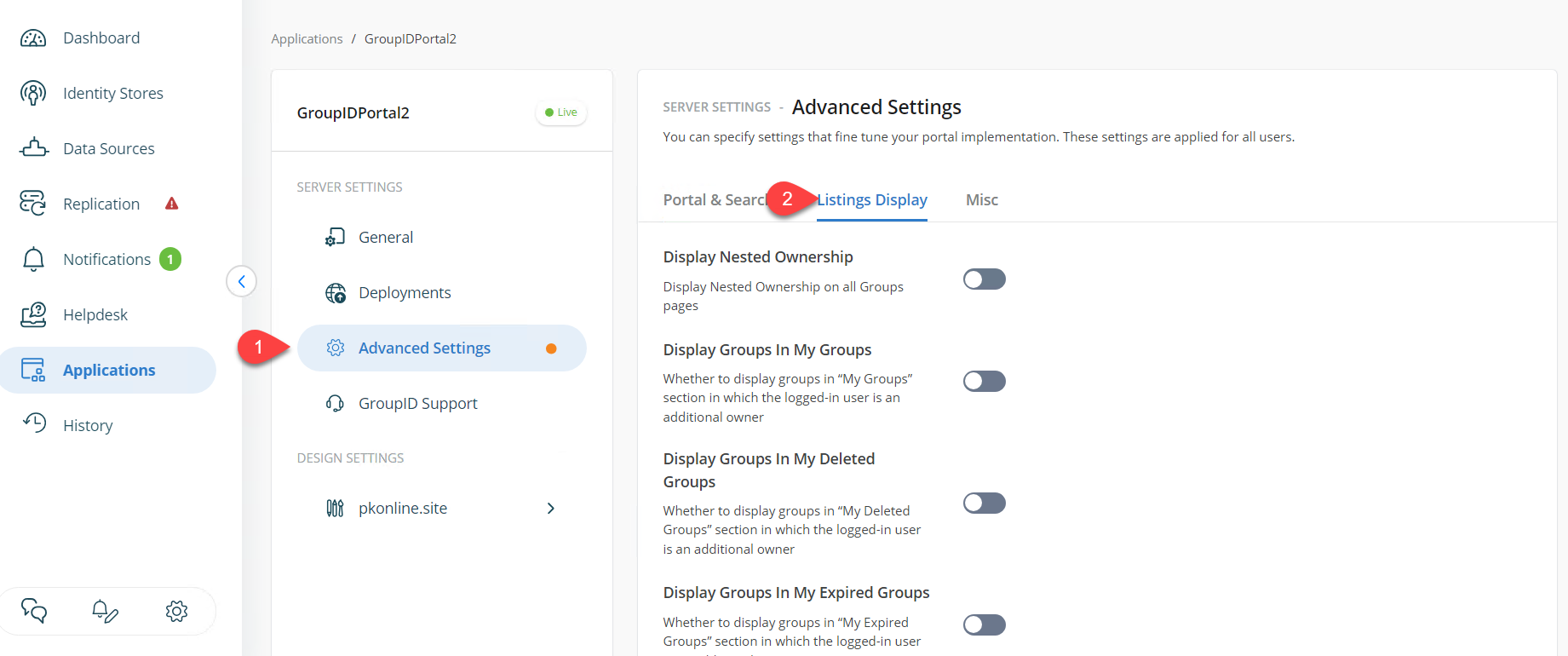This screenshot has height=656, width=1568.
Task: Click the Applications breadcrumb link
Action: pyautogui.click(x=307, y=39)
